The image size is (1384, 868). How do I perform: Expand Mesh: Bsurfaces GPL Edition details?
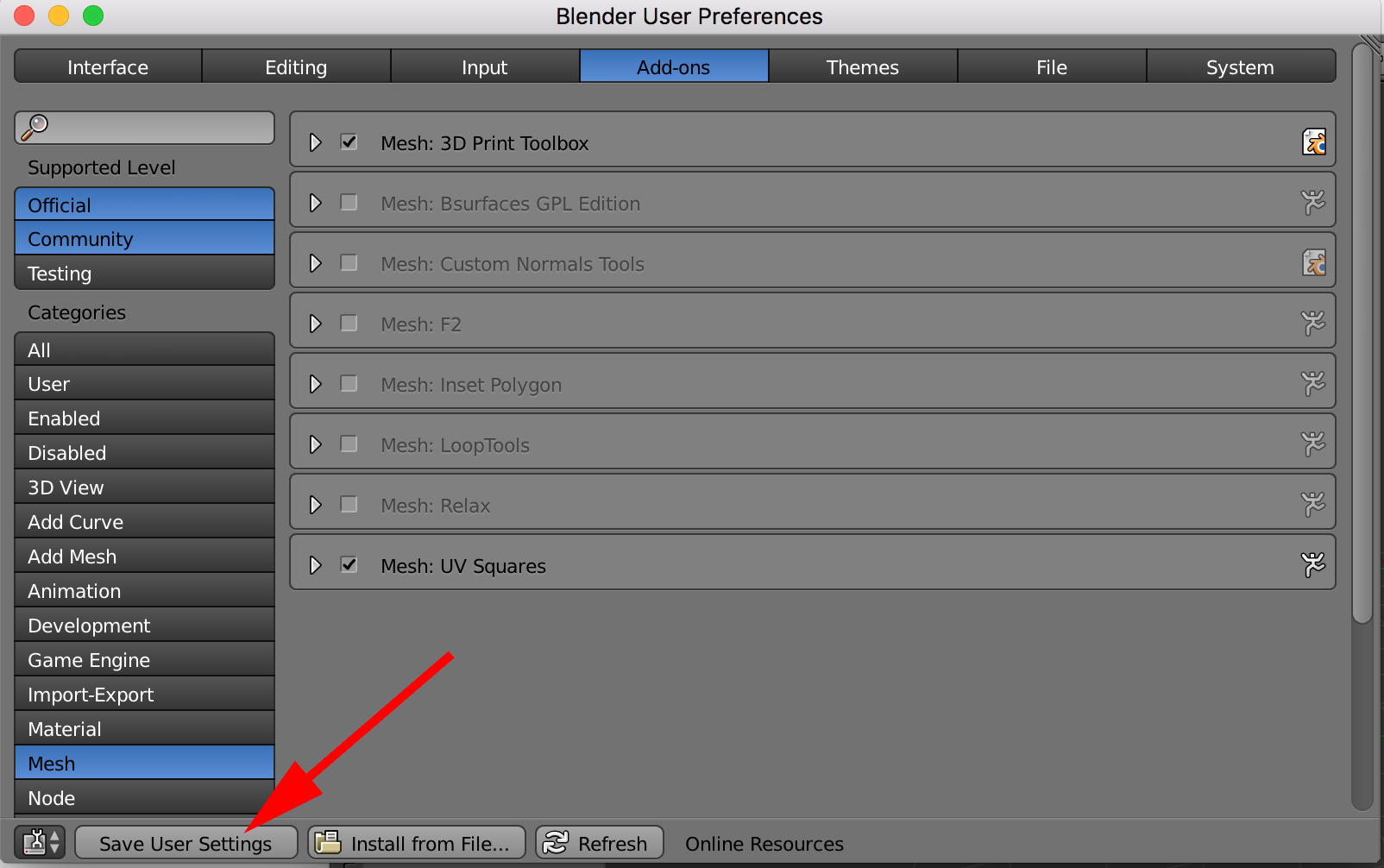click(316, 203)
